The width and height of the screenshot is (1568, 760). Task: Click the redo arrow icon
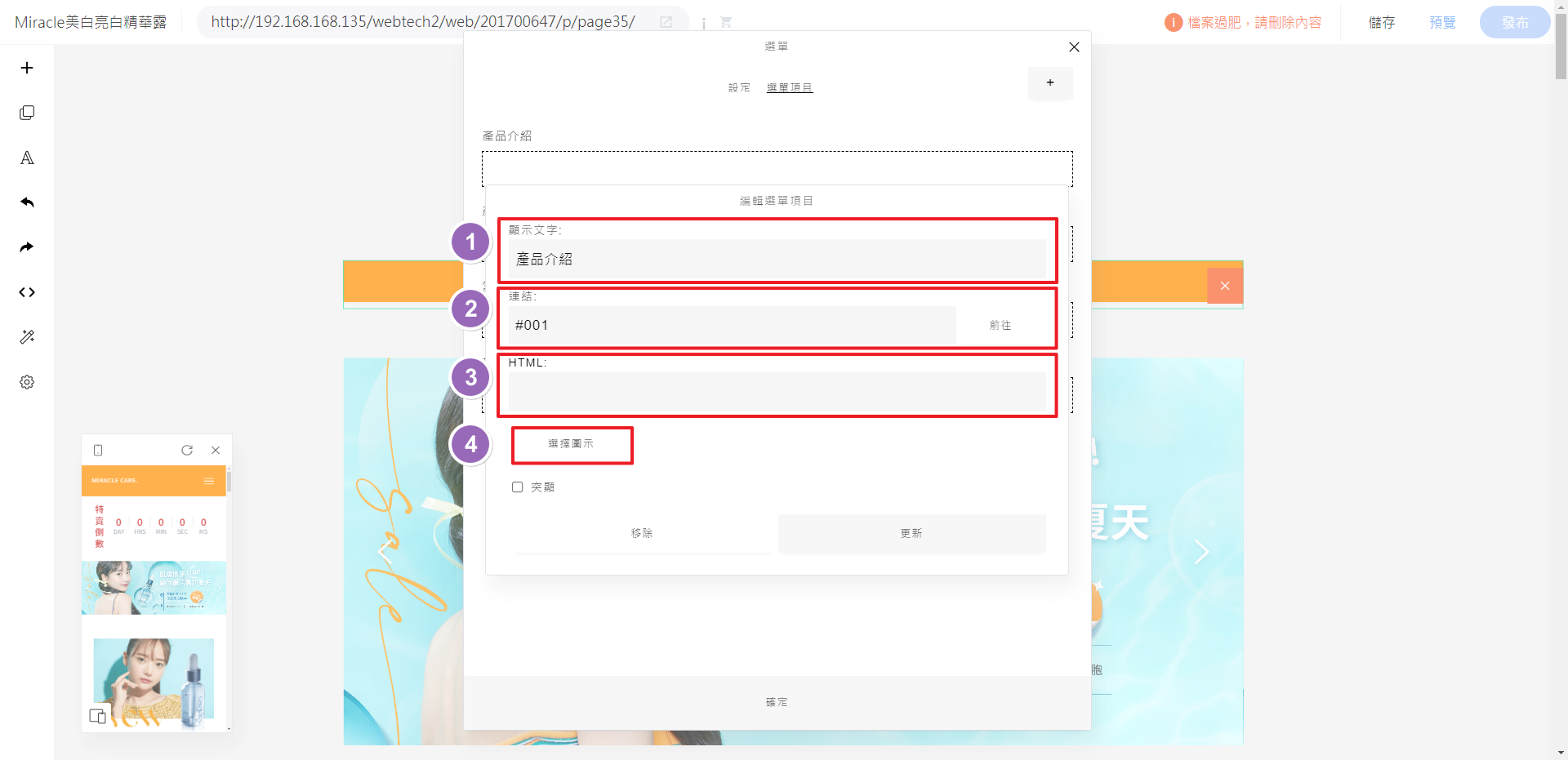point(27,247)
